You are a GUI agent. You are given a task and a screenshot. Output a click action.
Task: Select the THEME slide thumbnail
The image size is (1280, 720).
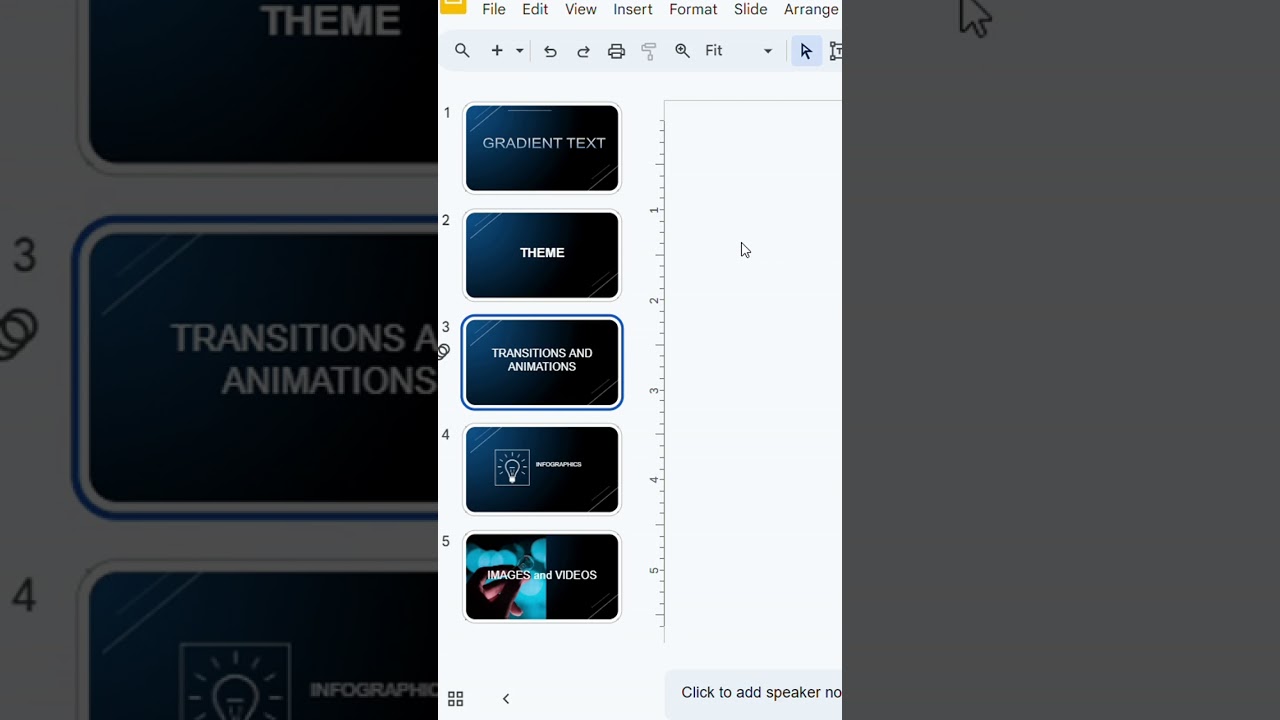pyautogui.click(x=542, y=255)
